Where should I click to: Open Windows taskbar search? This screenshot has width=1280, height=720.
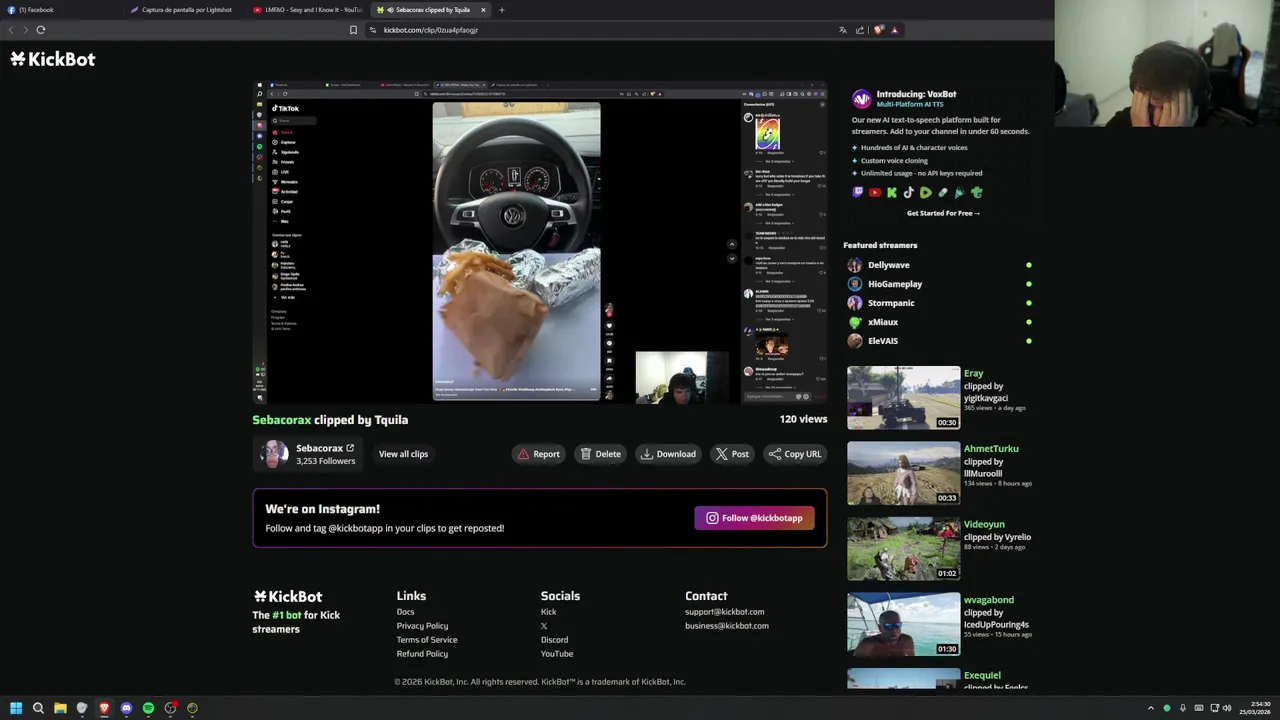(x=38, y=708)
